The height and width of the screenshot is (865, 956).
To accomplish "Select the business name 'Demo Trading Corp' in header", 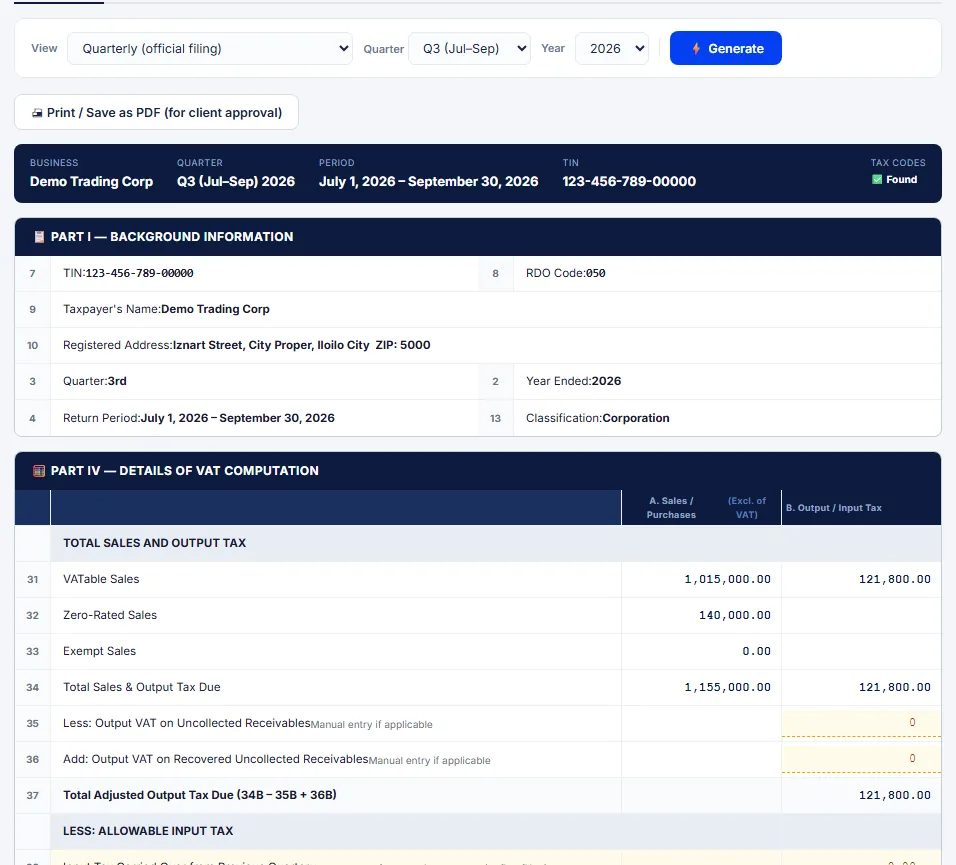I will point(91,182).
